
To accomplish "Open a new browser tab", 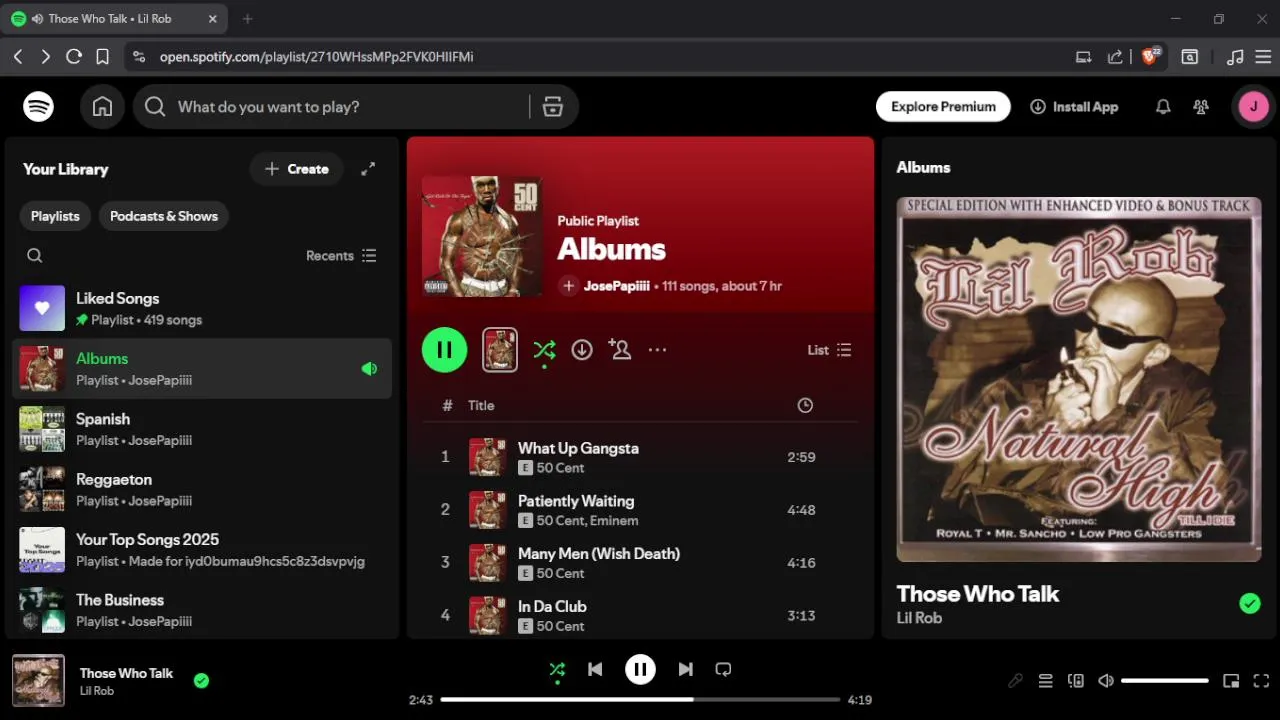I will coord(247,19).
